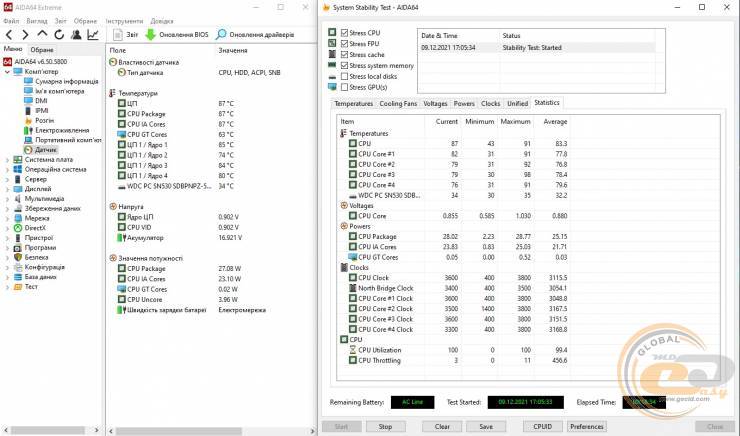740x436 pixels.
Task: Click the Clear button
Action: (x=442, y=427)
